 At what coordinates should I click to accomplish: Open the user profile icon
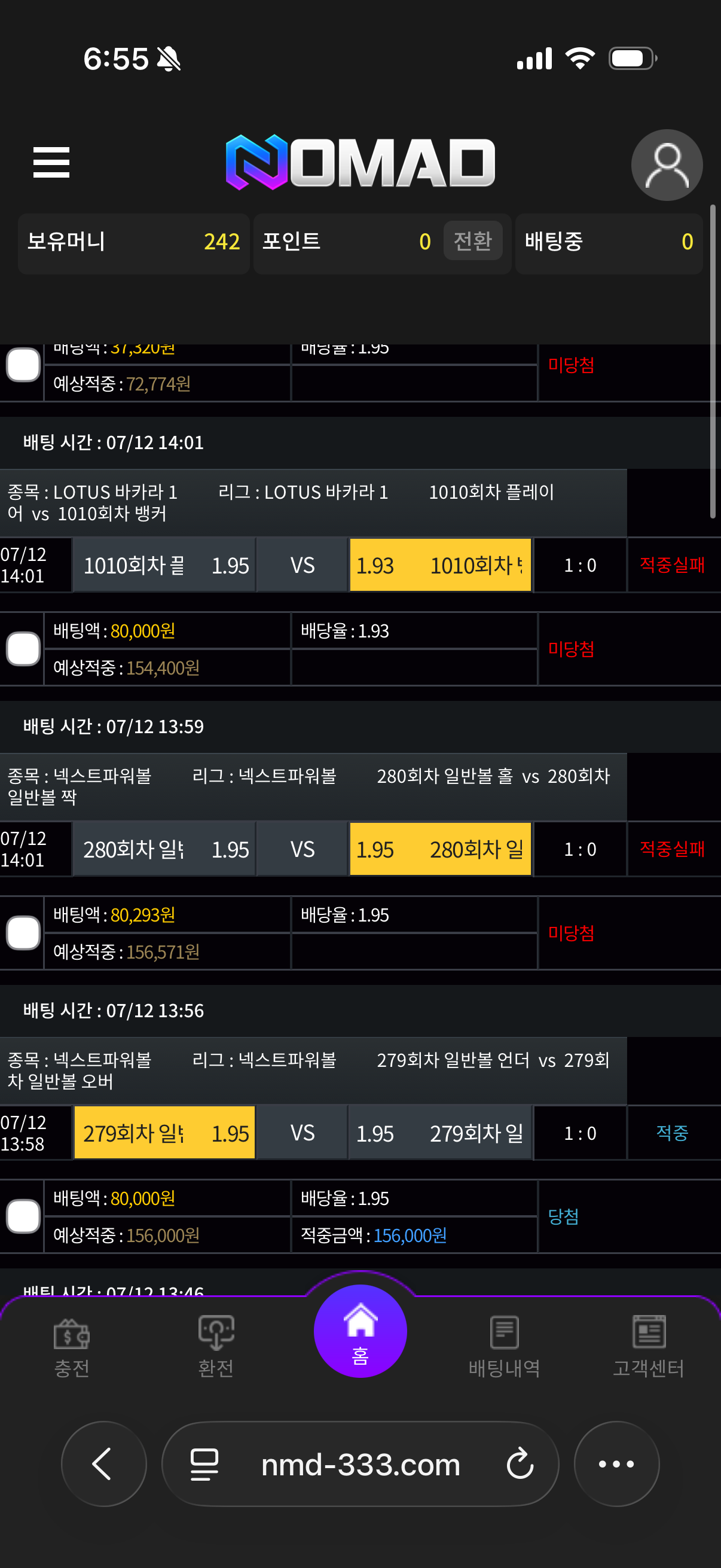[x=667, y=165]
